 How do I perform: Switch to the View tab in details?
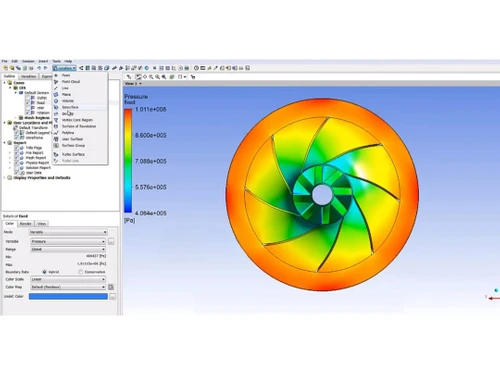tap(41, 224)
